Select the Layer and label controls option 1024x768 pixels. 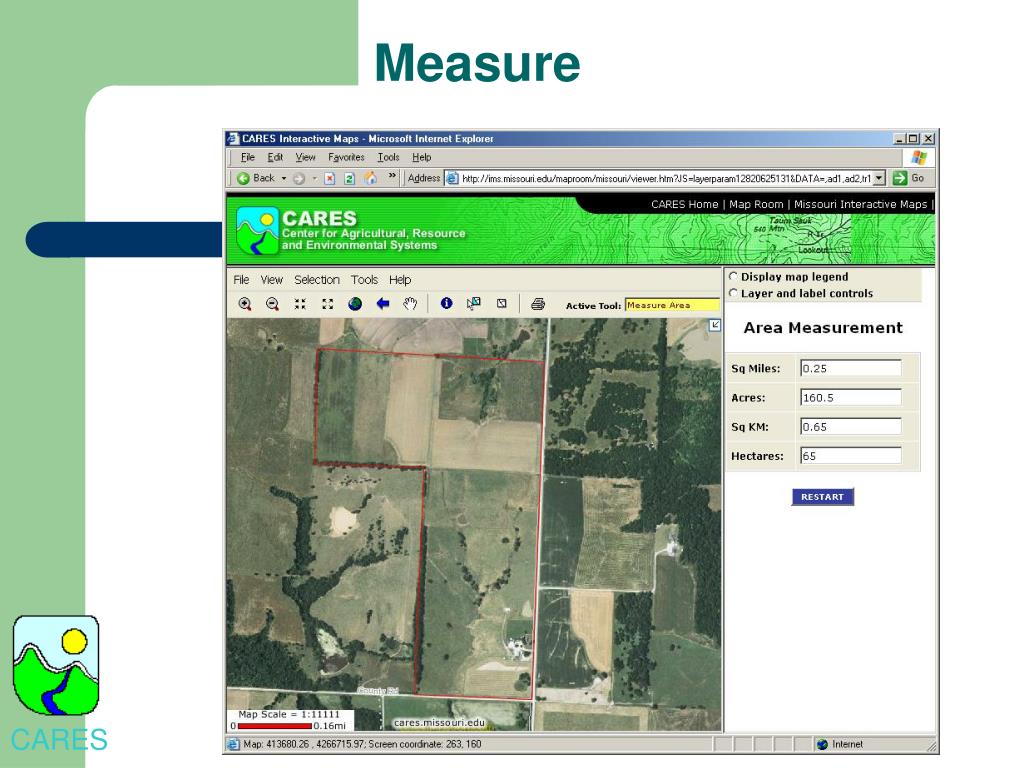coord(733,293)
